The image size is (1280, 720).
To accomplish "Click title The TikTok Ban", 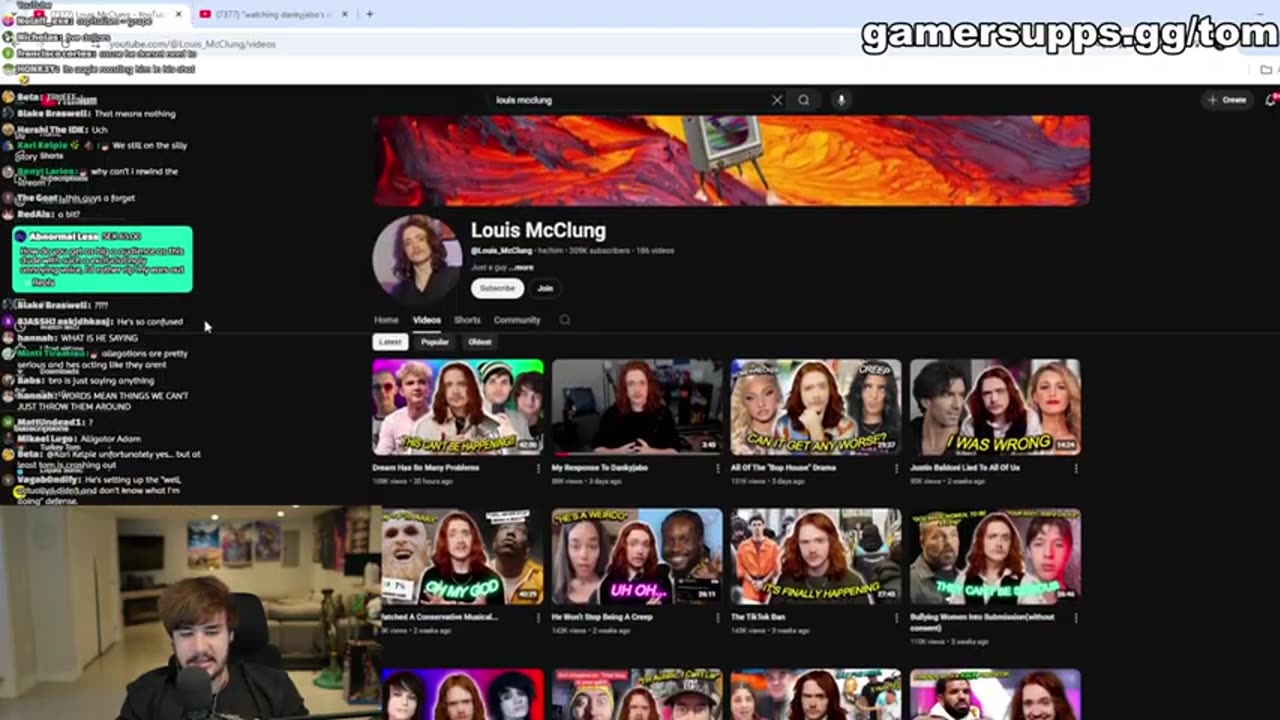I will [757, 618].
